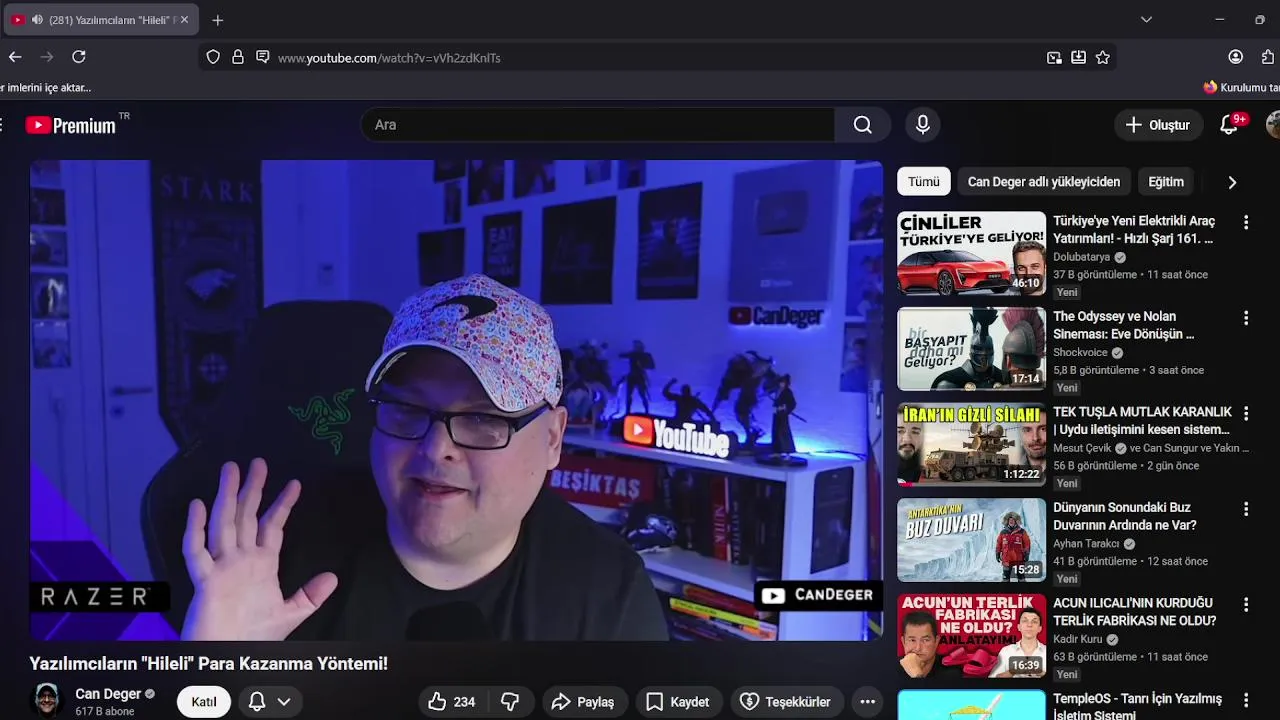This screenshot has height=720, width=1280.
Task: Click the Teşekkürler thanks button
Action: [x=786, y=702]
